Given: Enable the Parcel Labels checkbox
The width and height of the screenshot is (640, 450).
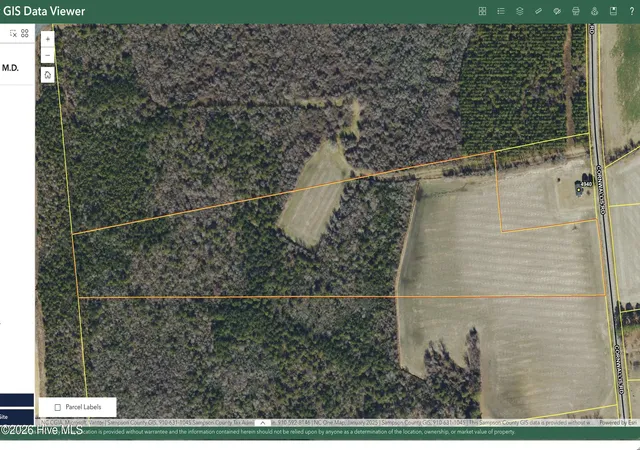Looking at the screenshot, I should (x=58, y=407).
